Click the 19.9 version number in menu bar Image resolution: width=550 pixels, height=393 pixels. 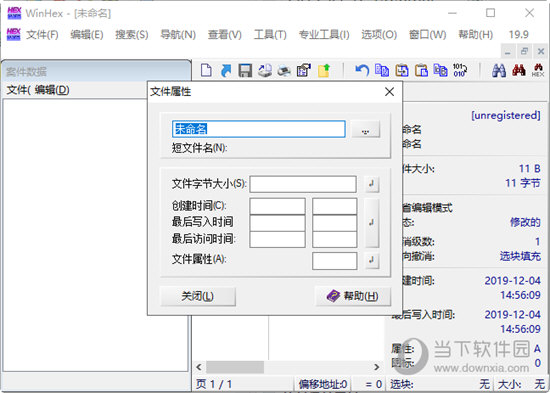(519, 34)
